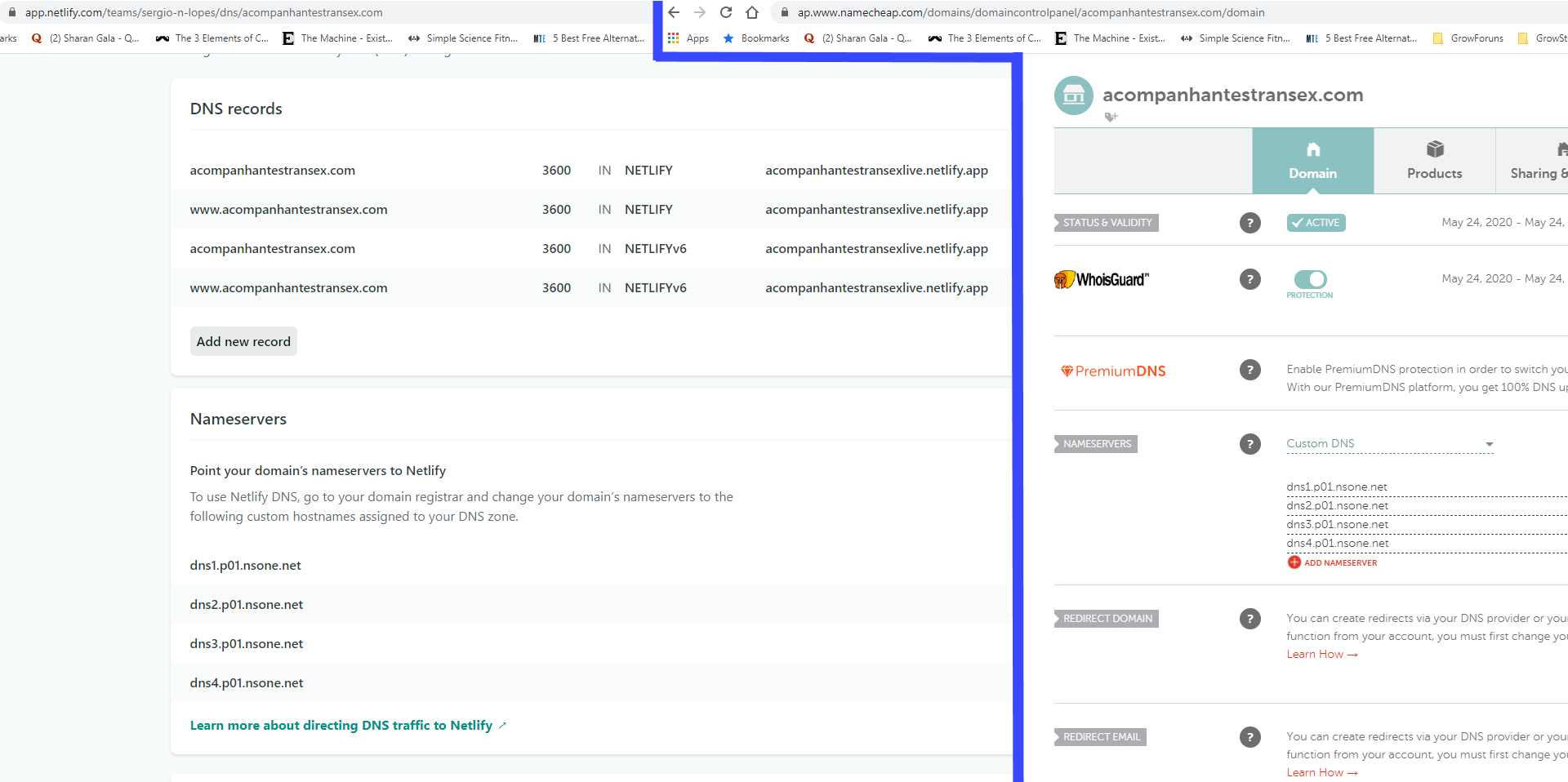1568x782 pixels.
Task: Open The 3 Elements bookmark in Netlify window
Action: pos(212,38)
